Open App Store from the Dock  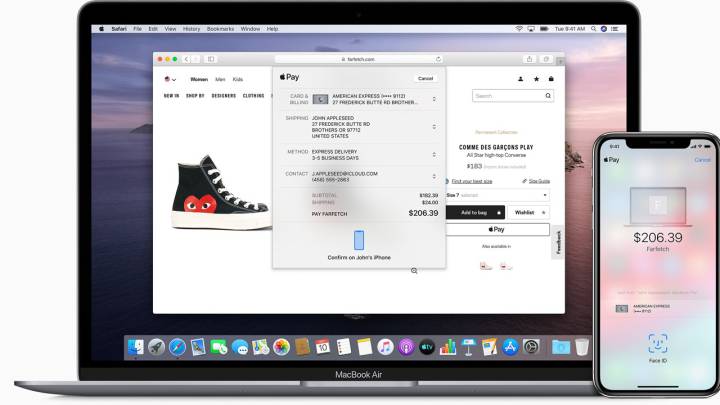[x=510, y=348]
